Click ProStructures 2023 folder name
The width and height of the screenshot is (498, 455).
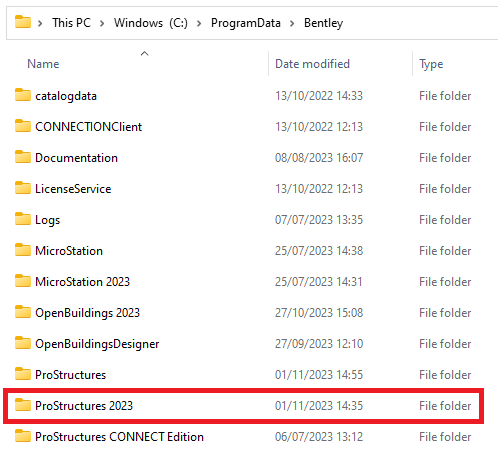point(84,406)
